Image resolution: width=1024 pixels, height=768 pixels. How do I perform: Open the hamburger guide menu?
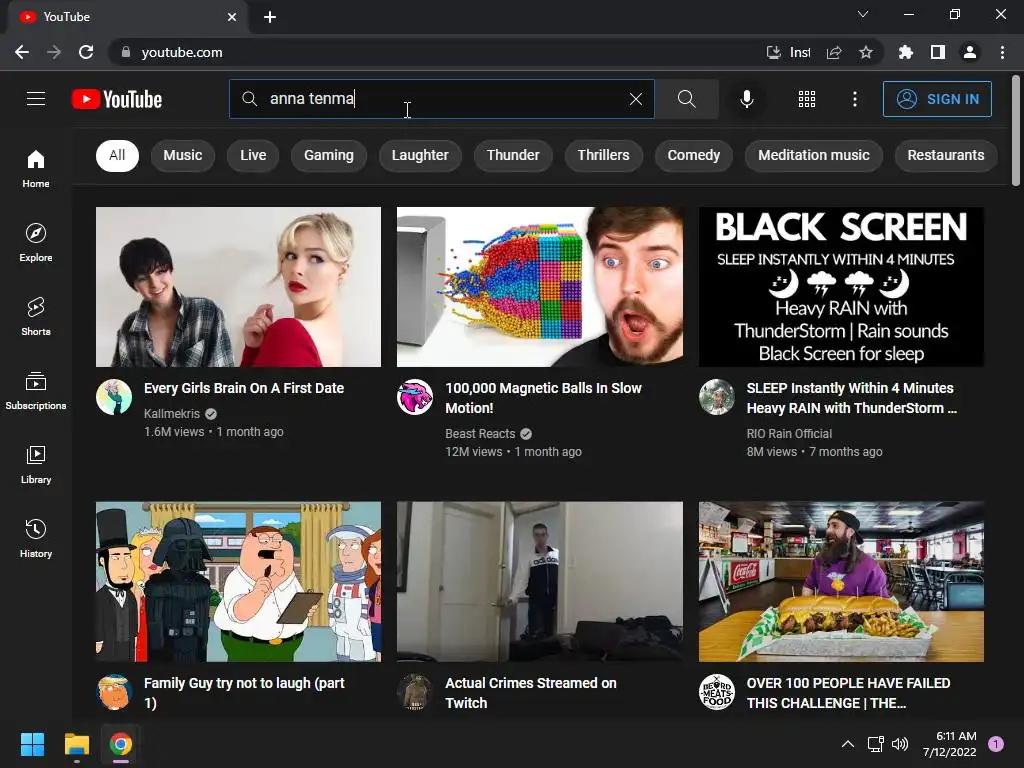coord(36,99)
